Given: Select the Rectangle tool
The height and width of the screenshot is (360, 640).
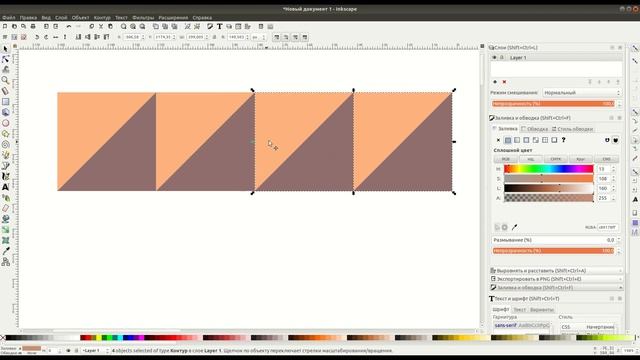Looking at the screenshot, I should click(5, 102).
